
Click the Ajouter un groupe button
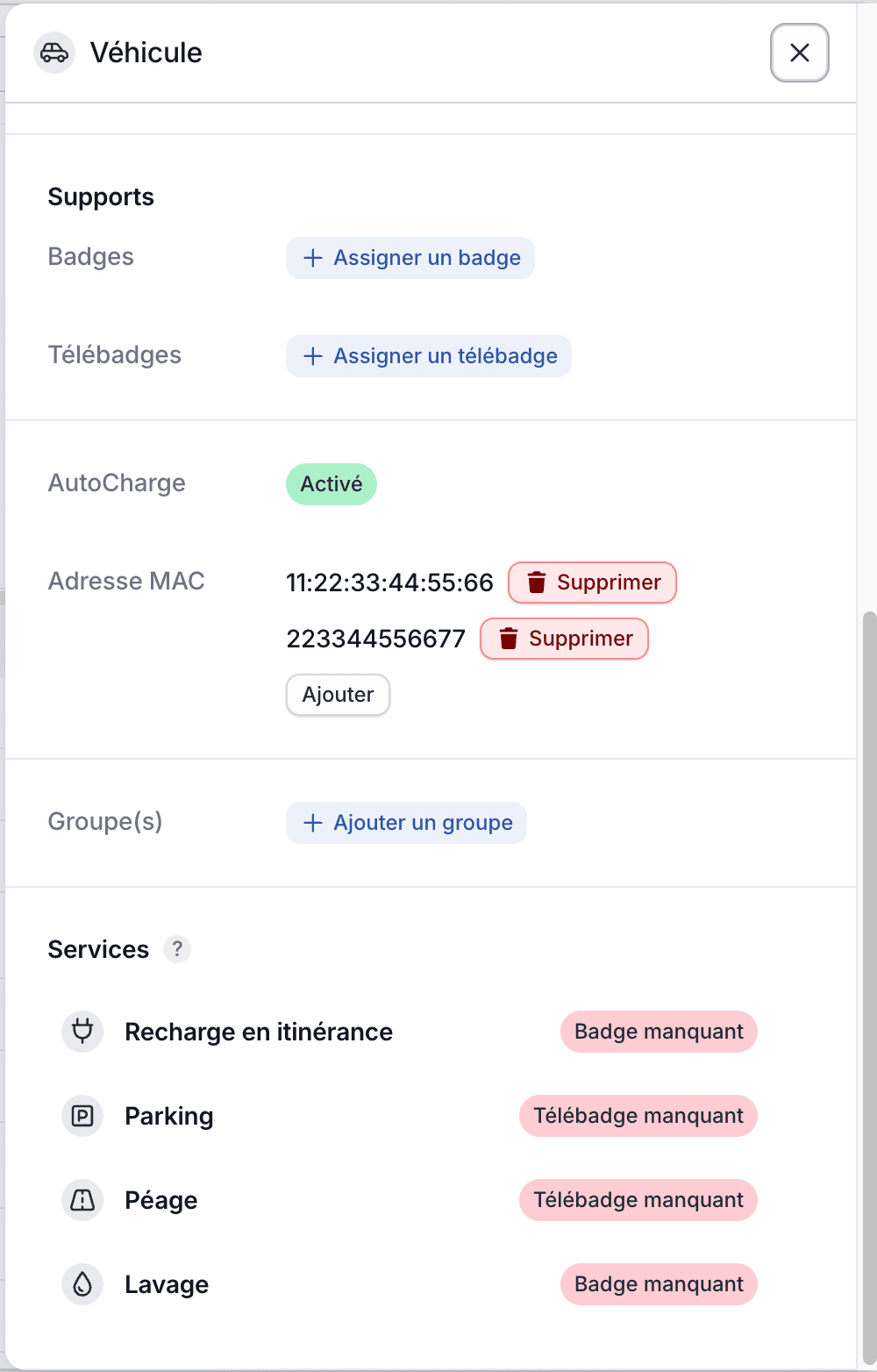tap(406, 823)
